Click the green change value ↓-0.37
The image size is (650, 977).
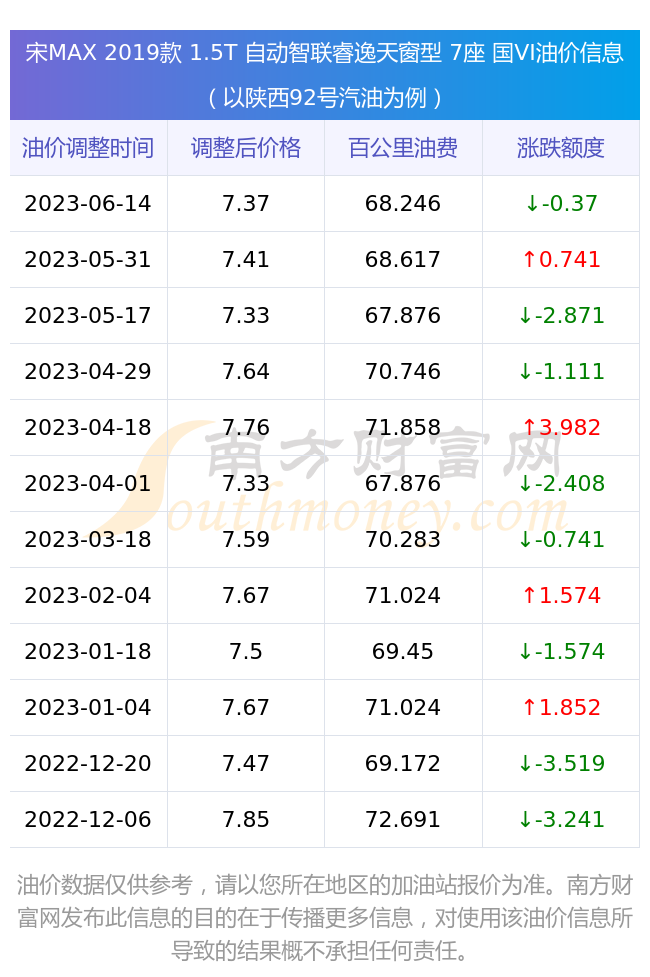[561, 204]
